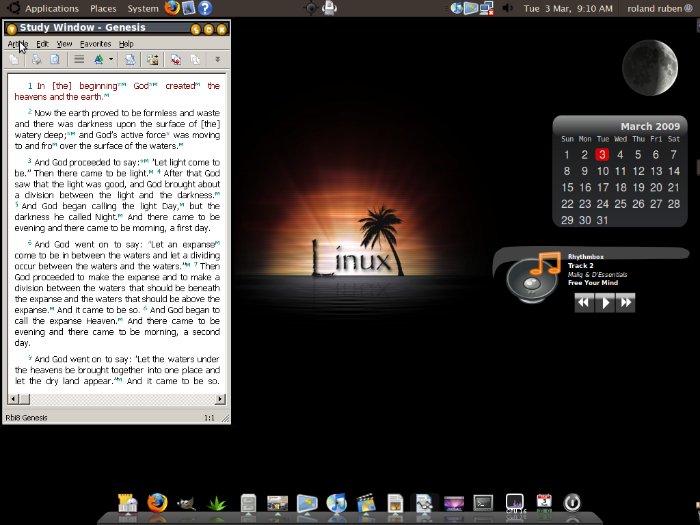Open the Favorites menu

click(96, 44)
